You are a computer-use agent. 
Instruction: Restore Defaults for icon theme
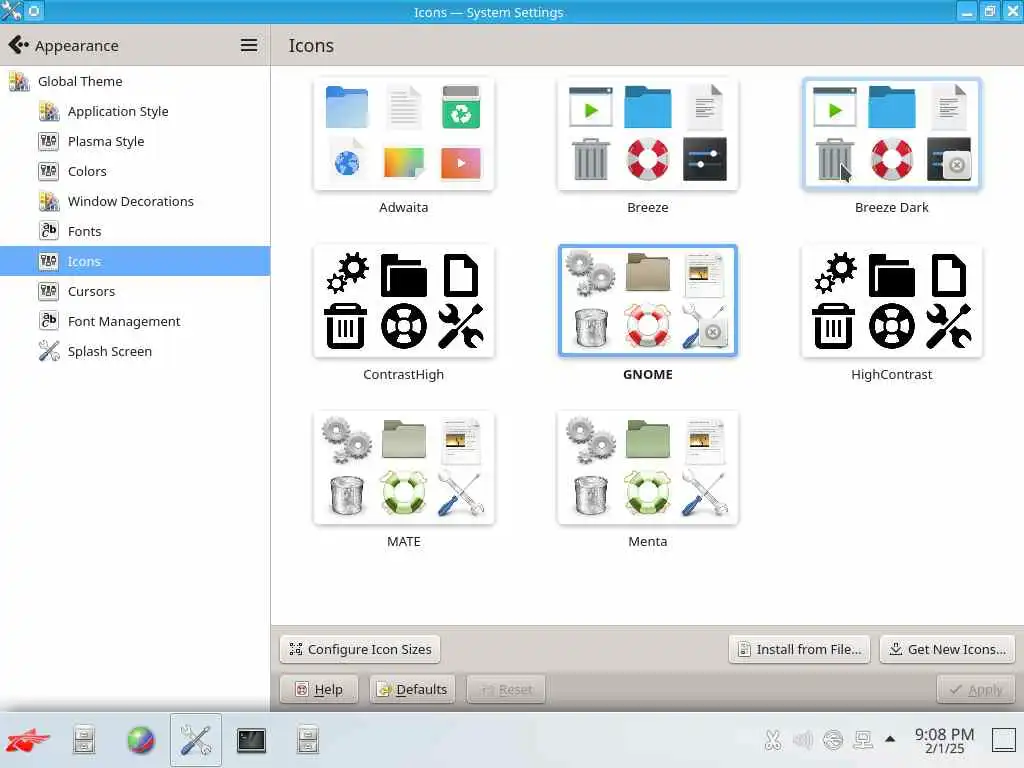tap(412, 690)
